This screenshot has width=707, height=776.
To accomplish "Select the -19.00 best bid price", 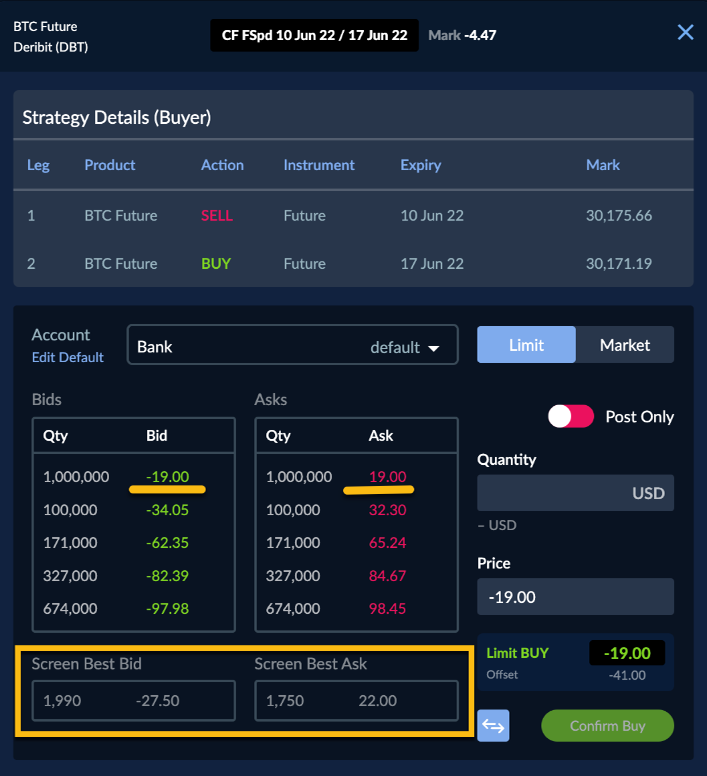I will pos(167,477).
